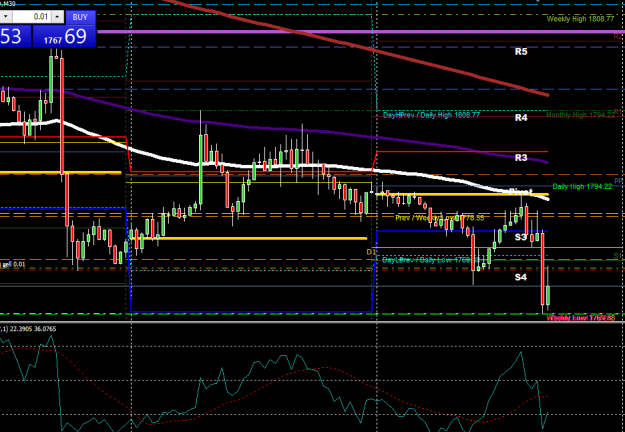Click the BUY button in trade panel
The image size is (625, 432).
tap(80, 18)
